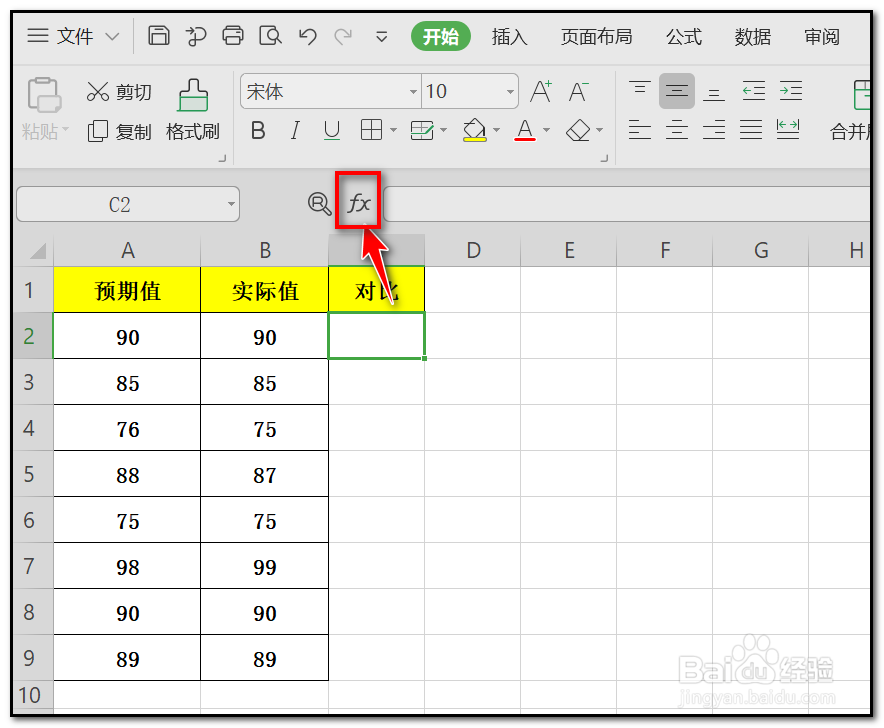Switch to the 公式 tab

point(684,37)
